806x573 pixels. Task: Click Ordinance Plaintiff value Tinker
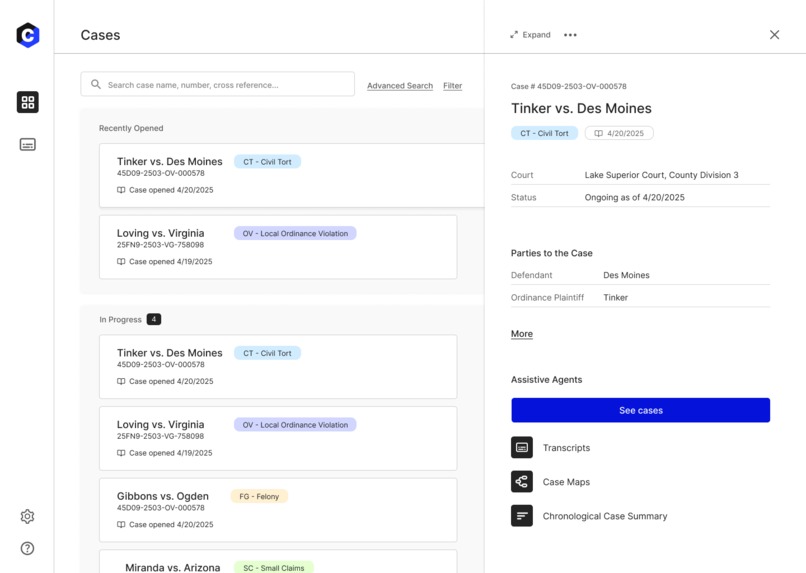[x=615, y=298]
